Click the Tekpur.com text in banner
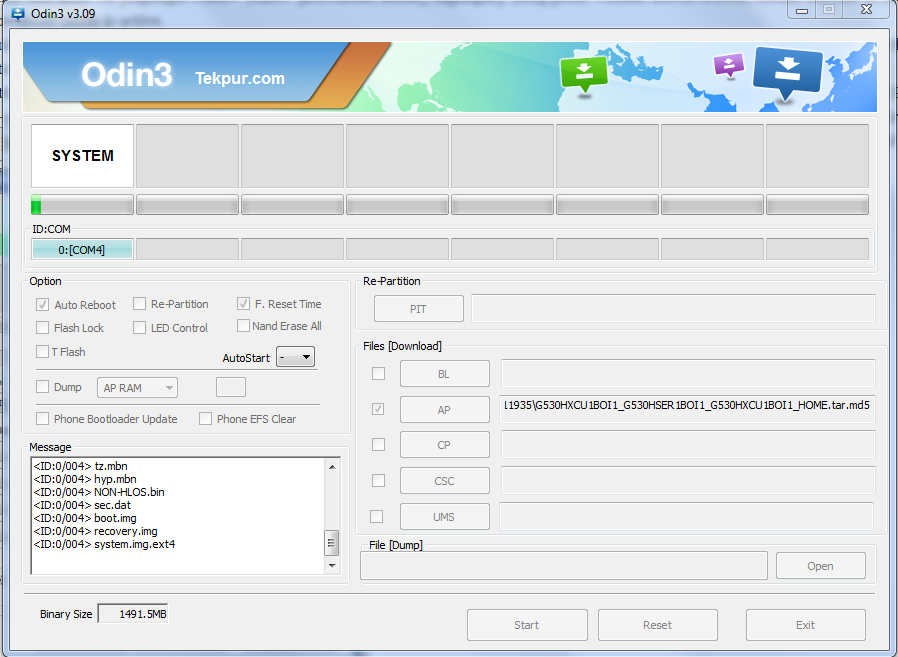This screenshot has height=657, width=898. pos(240,78)
